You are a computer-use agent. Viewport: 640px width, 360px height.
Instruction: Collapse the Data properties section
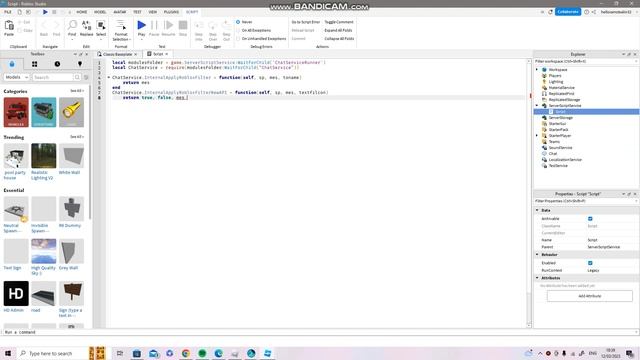(538, 210)
